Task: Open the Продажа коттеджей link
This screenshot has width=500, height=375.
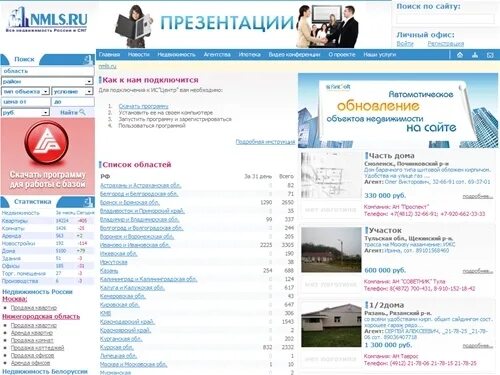Action: click(x=37, y=348)
